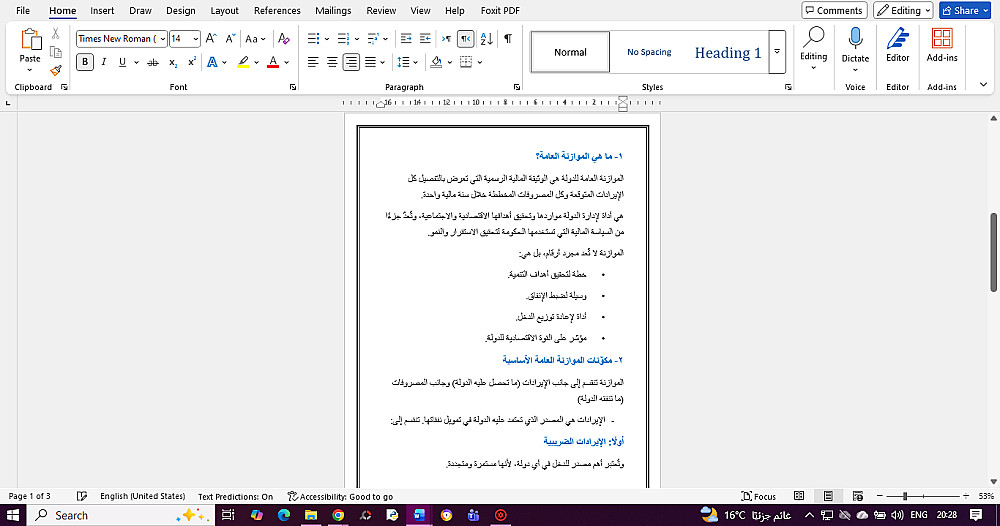Open the Editor proofing tool
1000x526 pixels.
[897, 45]
